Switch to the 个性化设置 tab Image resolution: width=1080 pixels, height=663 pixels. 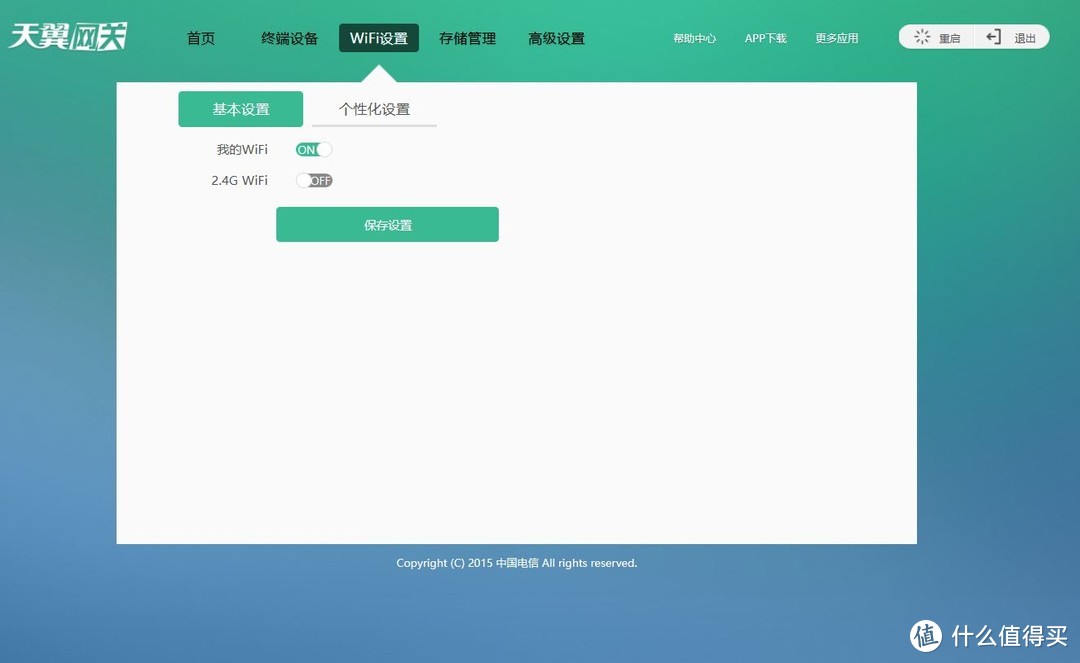[x=373, y=110]
